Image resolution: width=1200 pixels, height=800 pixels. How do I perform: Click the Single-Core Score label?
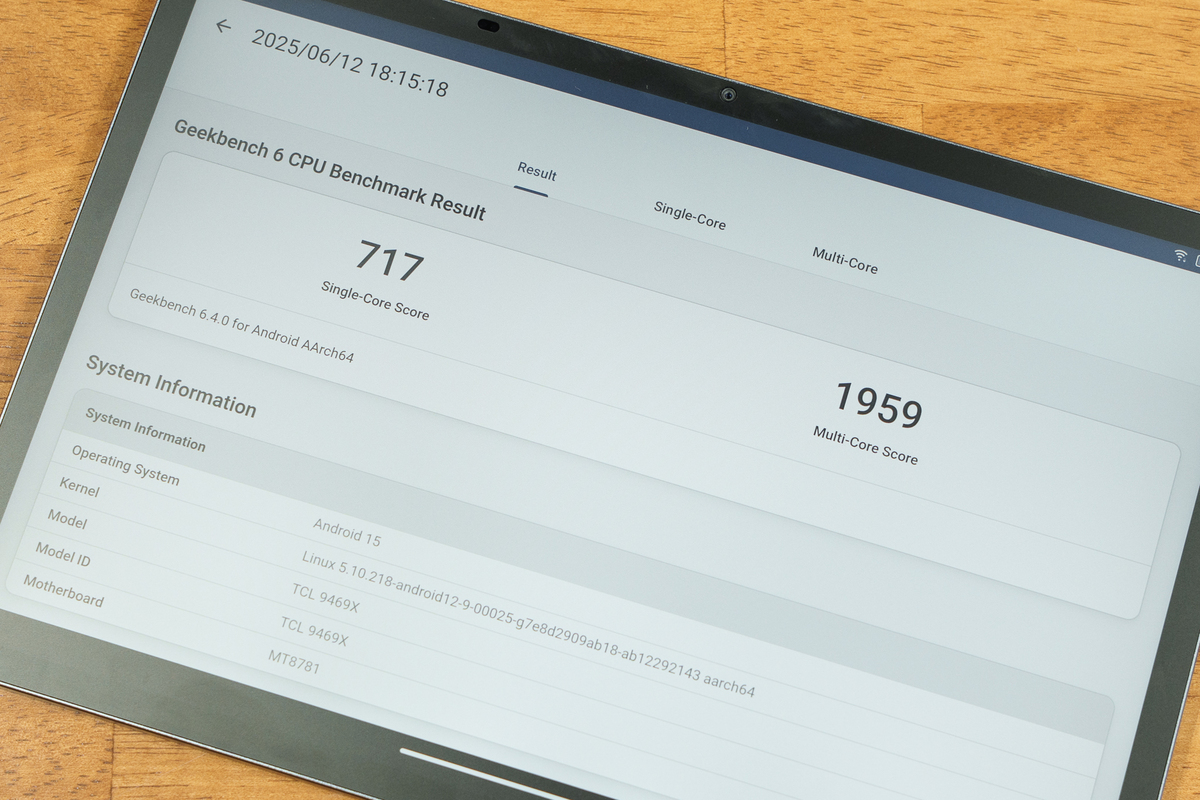pyautogui.click(x=375, y=300)
